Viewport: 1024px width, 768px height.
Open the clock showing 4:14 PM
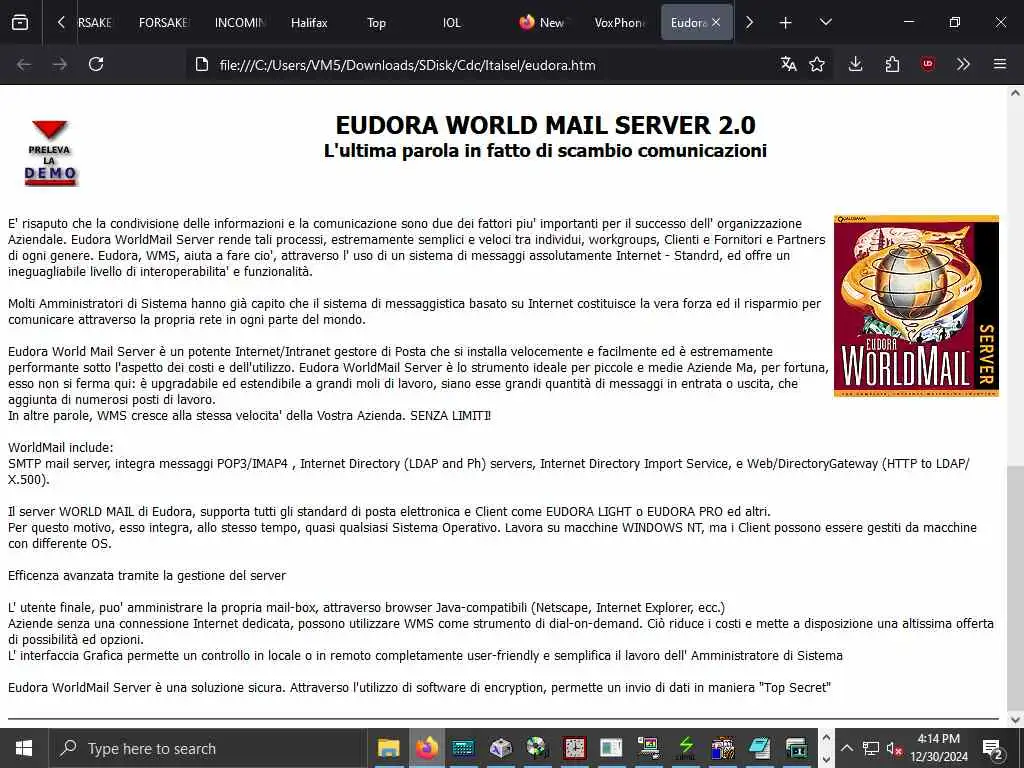pyautogui.click(x=938, y=748)
